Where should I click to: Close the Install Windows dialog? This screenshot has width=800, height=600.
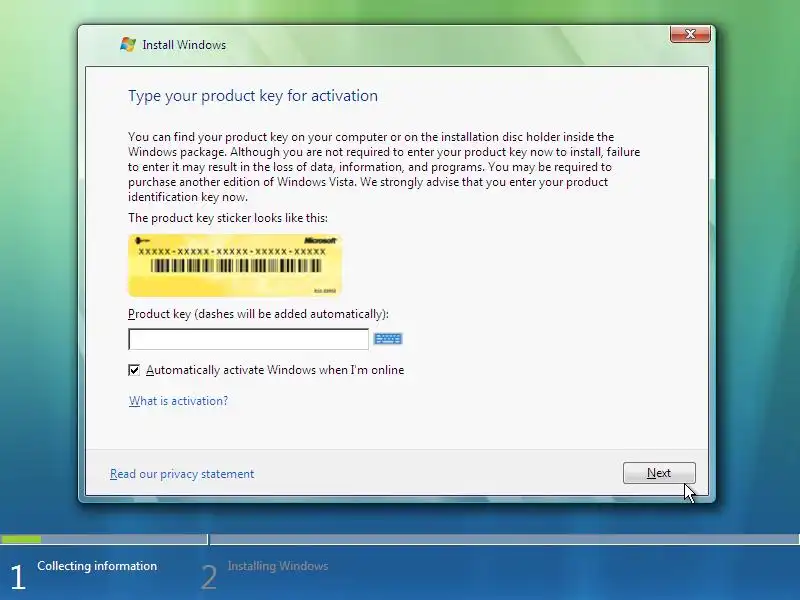[x=690, y=34]
